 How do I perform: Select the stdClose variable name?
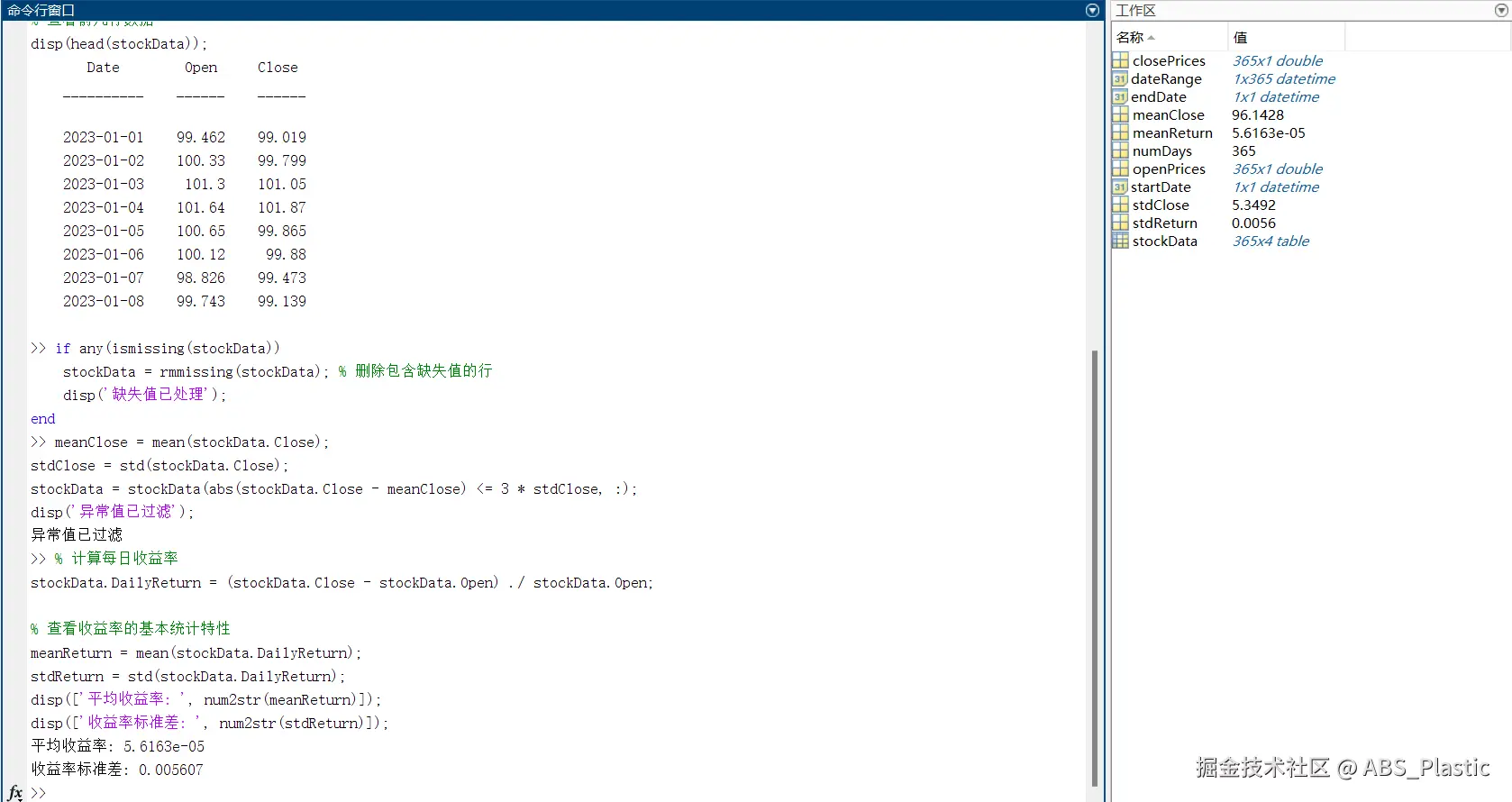pos(1161,205)
